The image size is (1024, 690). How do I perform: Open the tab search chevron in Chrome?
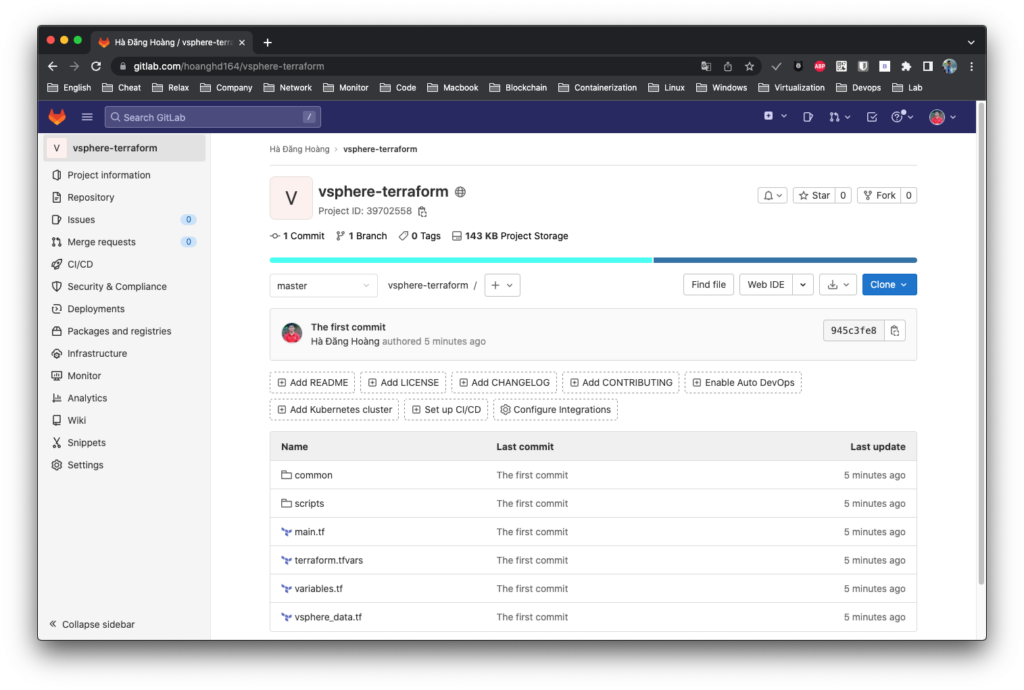coord(971,42)
